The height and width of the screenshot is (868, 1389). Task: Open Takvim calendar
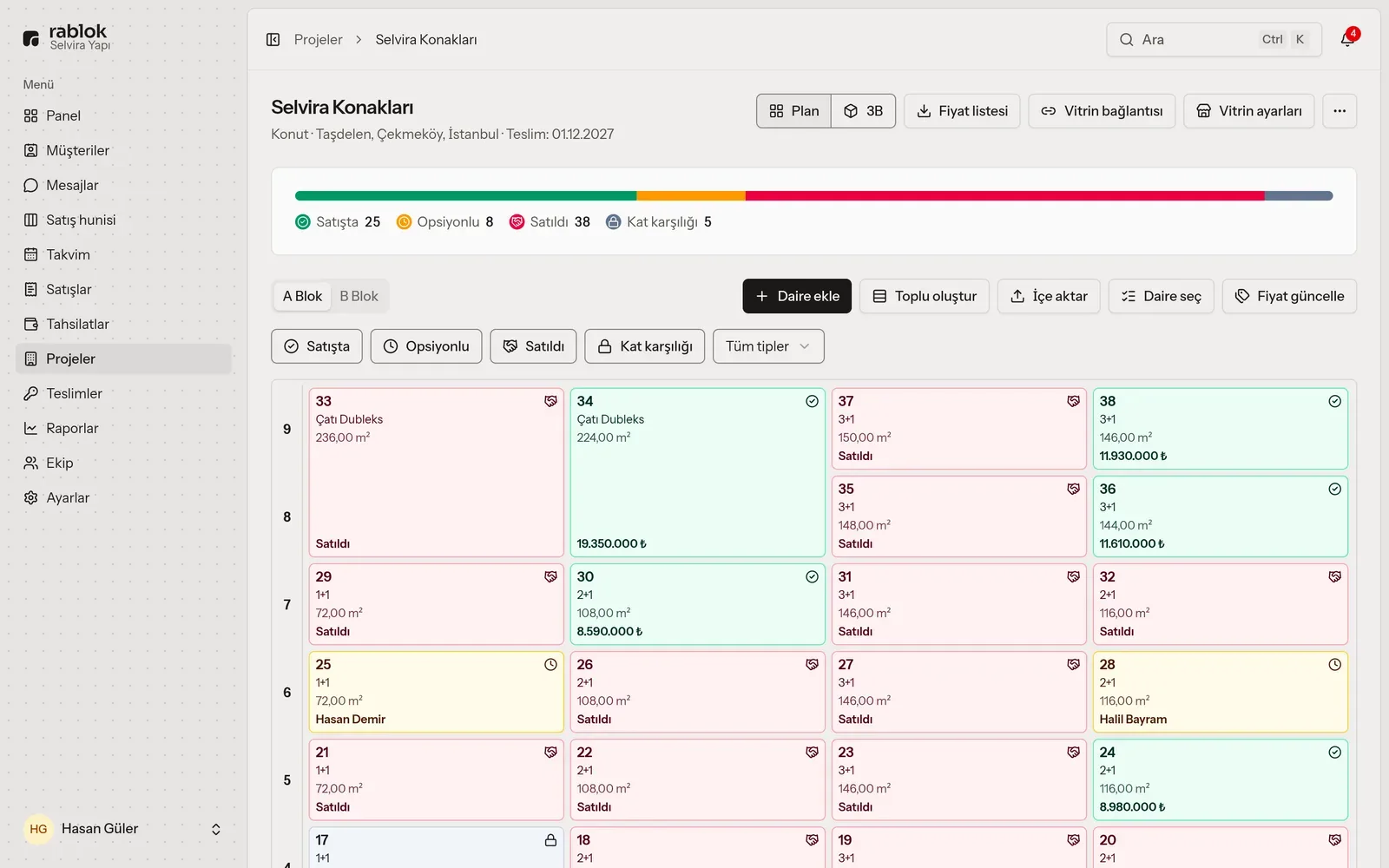[x=123, y=254]
